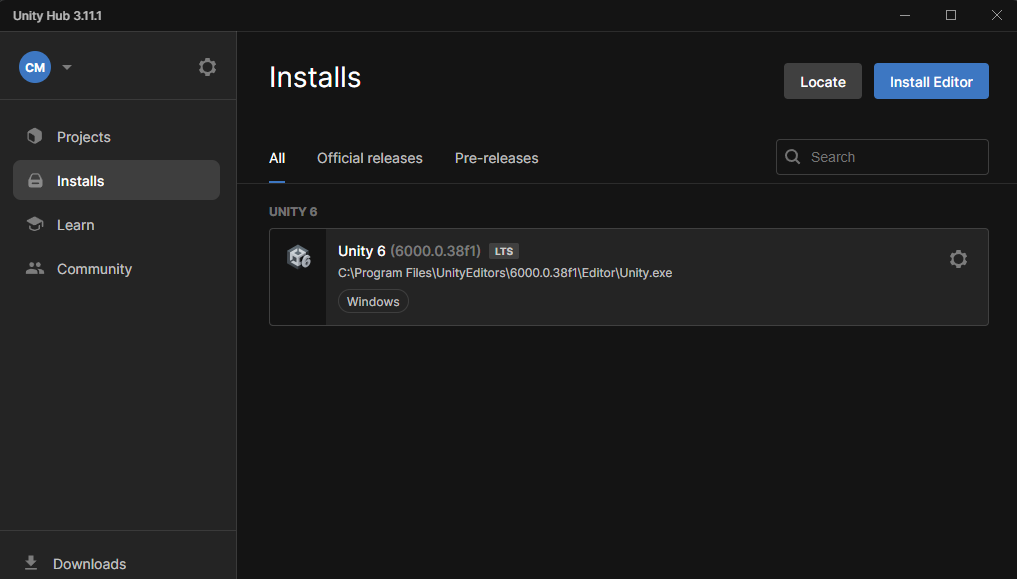Click the Locate button
1017x579 pixels.
click(822, 81)
